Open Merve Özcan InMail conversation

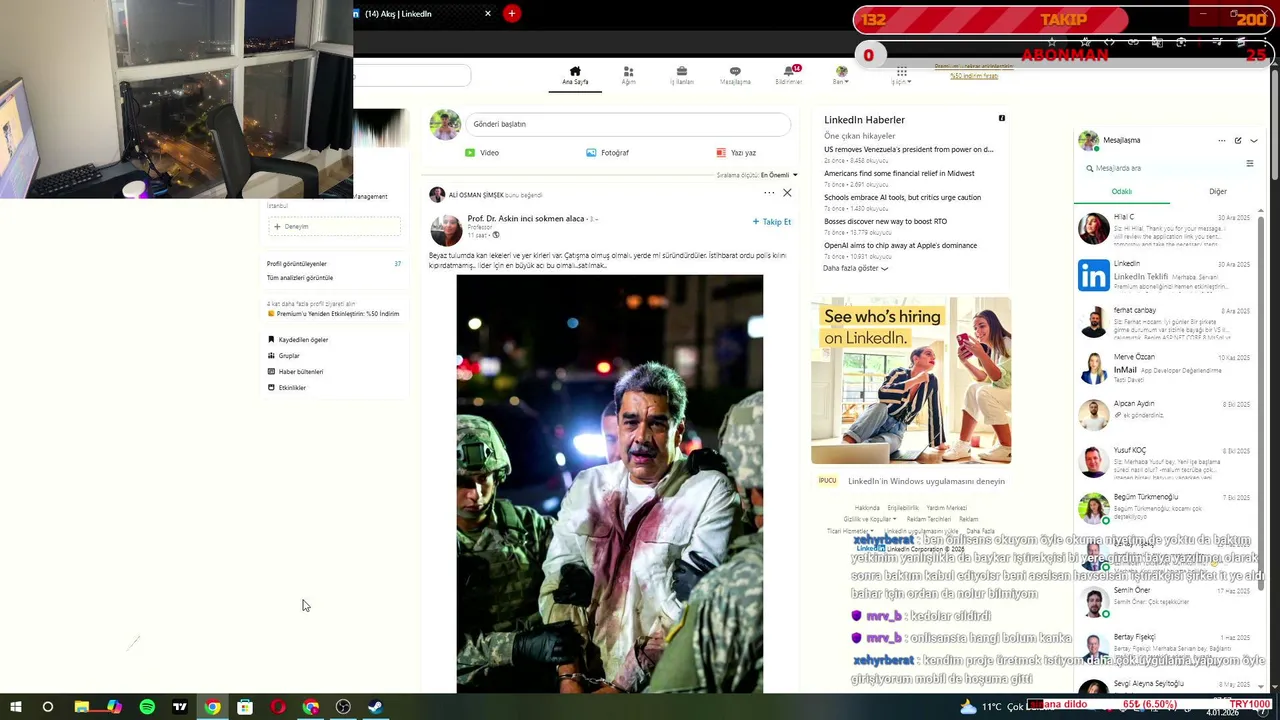(1166, 368)
